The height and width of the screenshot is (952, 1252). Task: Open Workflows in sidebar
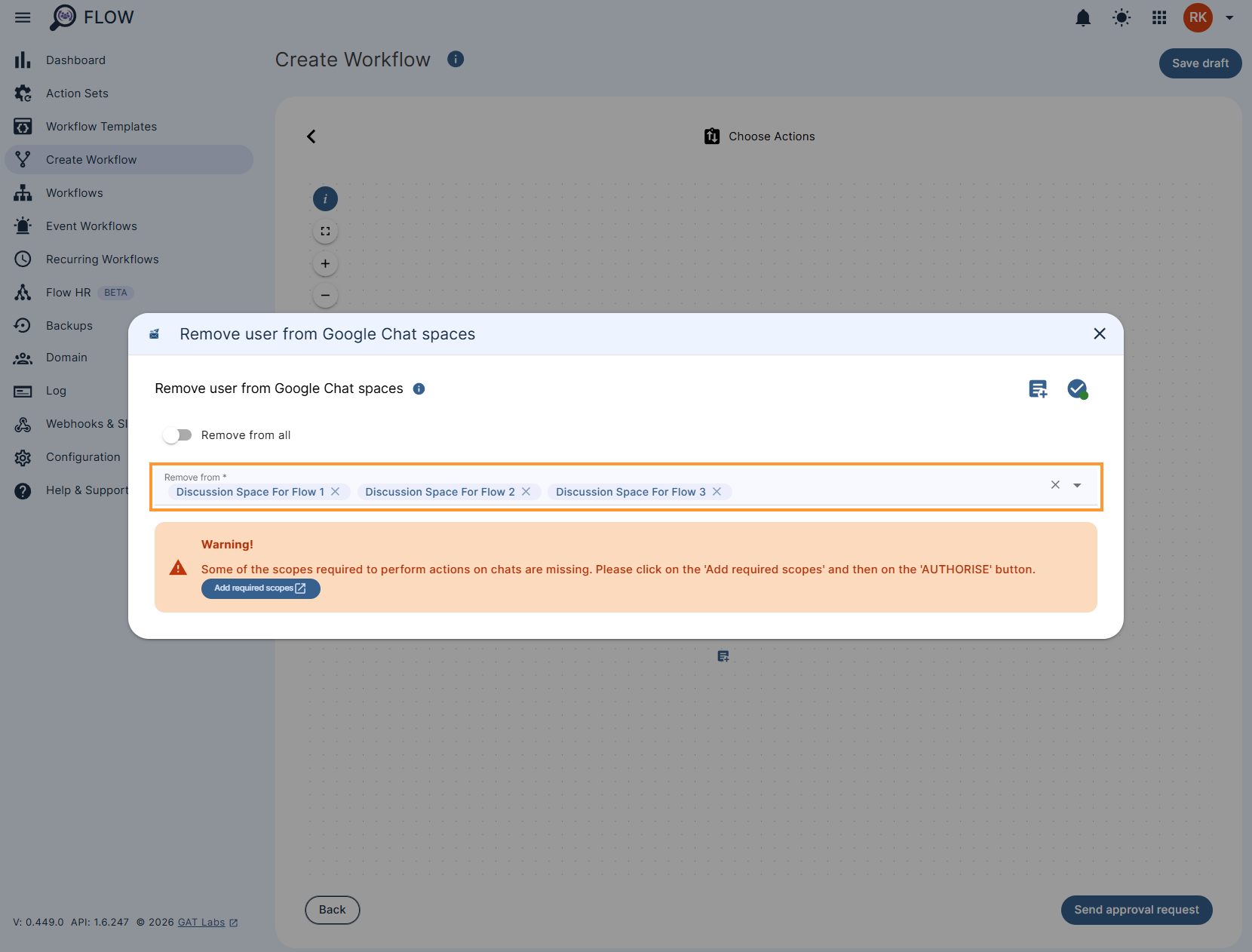click(128, 193)
